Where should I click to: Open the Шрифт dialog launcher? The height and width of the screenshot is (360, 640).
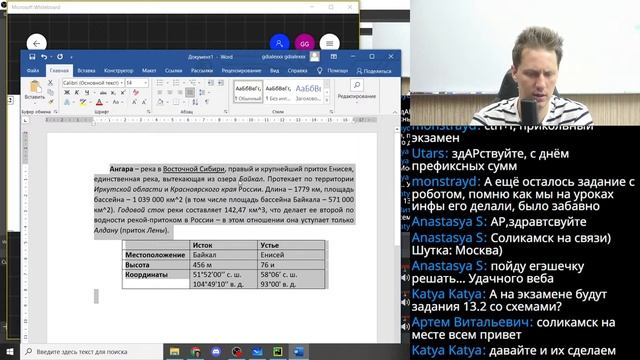click(x=149, y=111)
